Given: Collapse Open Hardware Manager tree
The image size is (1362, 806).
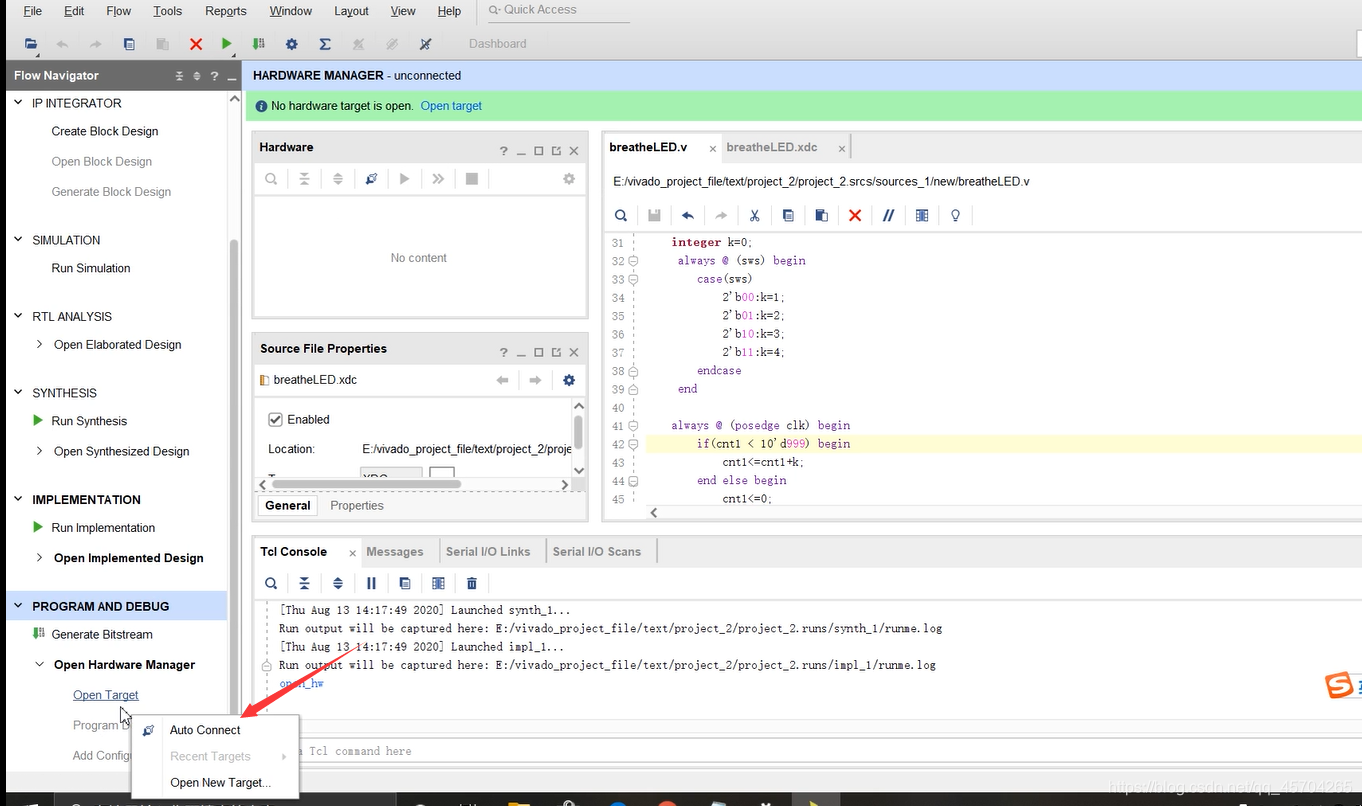Looking at the screenshot, I should (x=39, y=664).
